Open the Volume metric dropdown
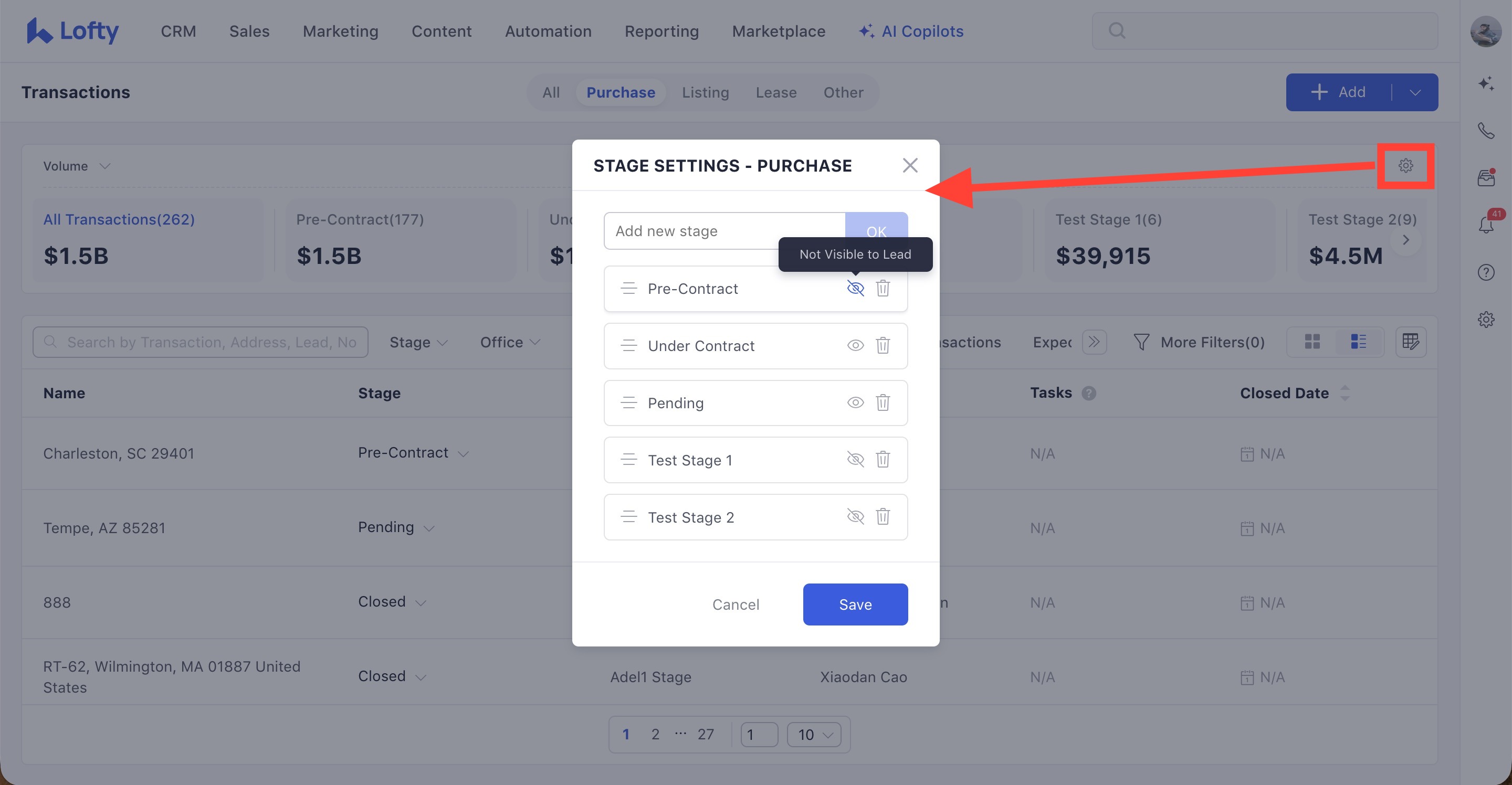The width and height of the screenshot is (1512, 785). pyautogui.click(x=76, y=166)
